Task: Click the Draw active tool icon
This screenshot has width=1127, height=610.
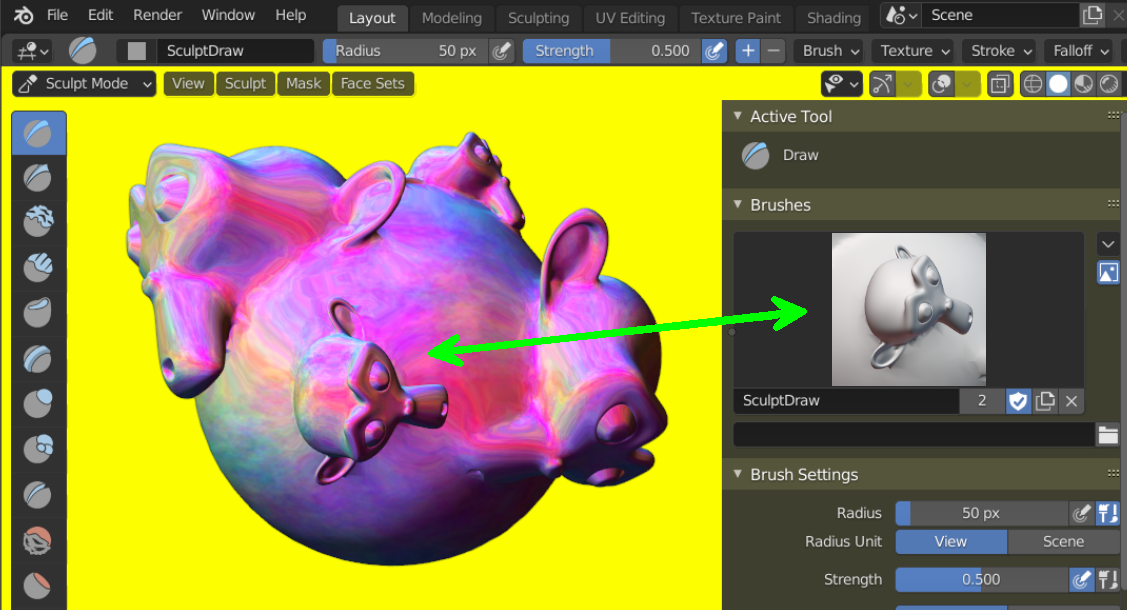Action: coord(755,155)
